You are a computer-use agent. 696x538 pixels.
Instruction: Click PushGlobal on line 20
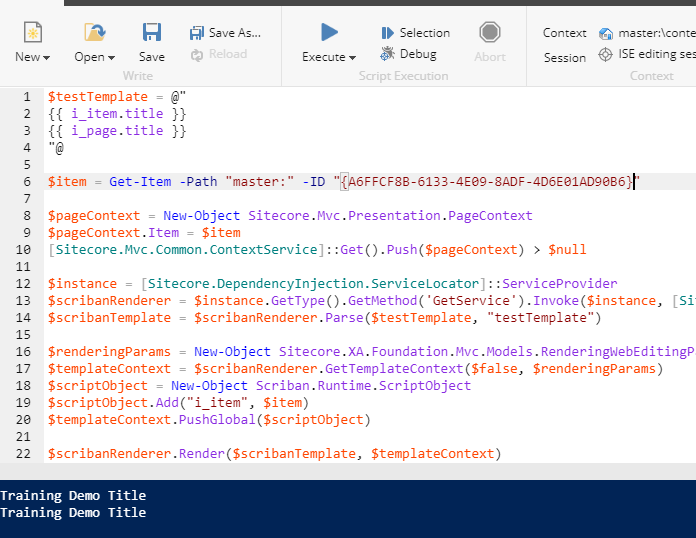tap(217, 419)
